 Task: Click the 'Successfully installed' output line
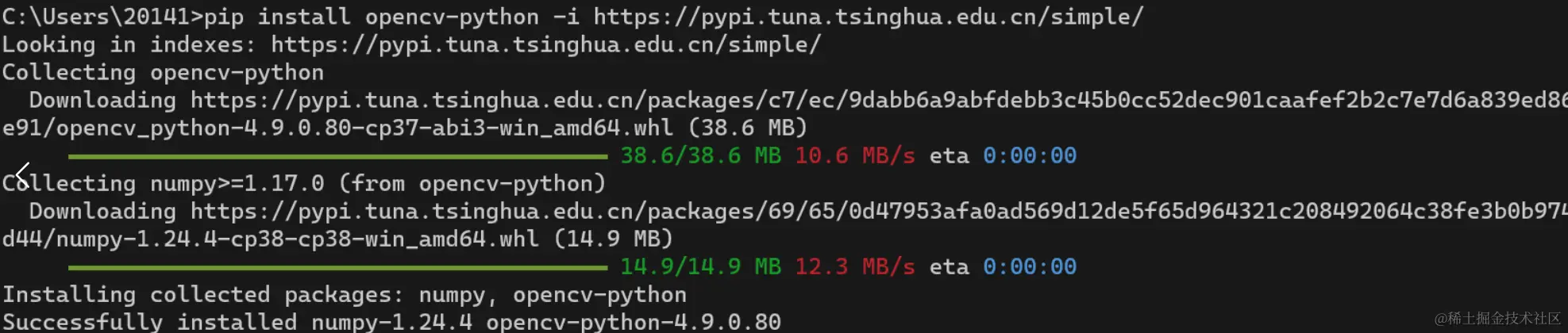391,322
